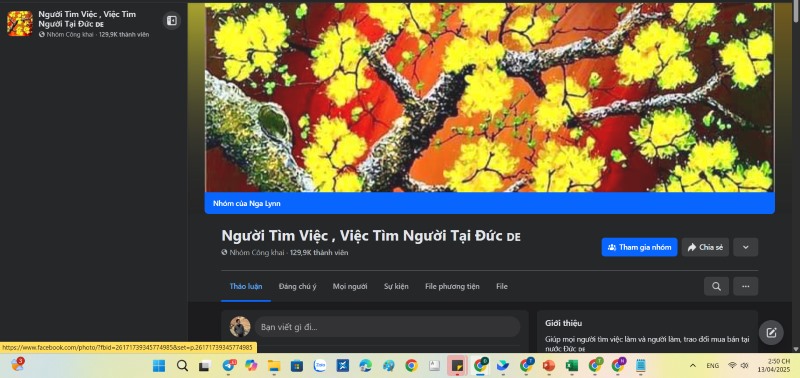The width and height of the screenshot is (800, 378).
Task: Click the 'Giới thiệu' heading
Action: click(563, 323)
